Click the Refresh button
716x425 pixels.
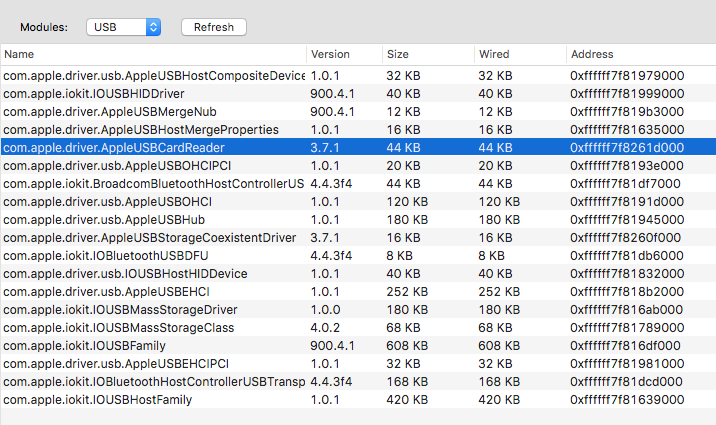(214, 27)
